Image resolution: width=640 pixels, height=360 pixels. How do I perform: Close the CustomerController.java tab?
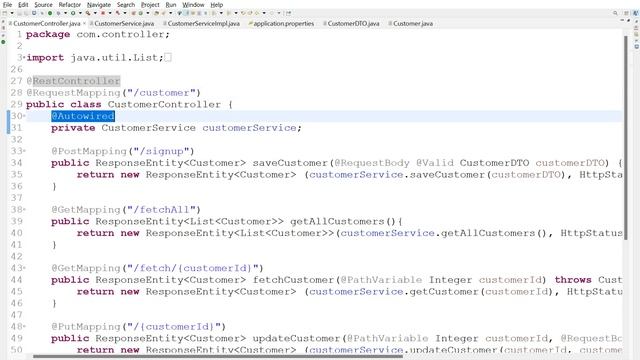point(84,24)
